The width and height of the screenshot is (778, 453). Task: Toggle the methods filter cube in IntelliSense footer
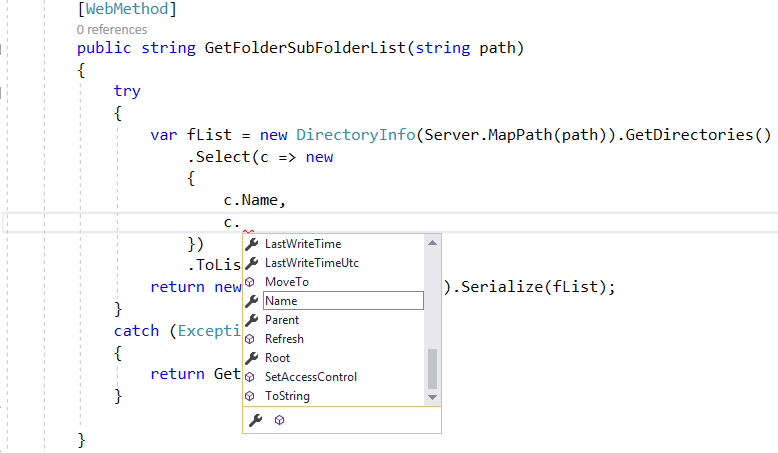point(280,420)
